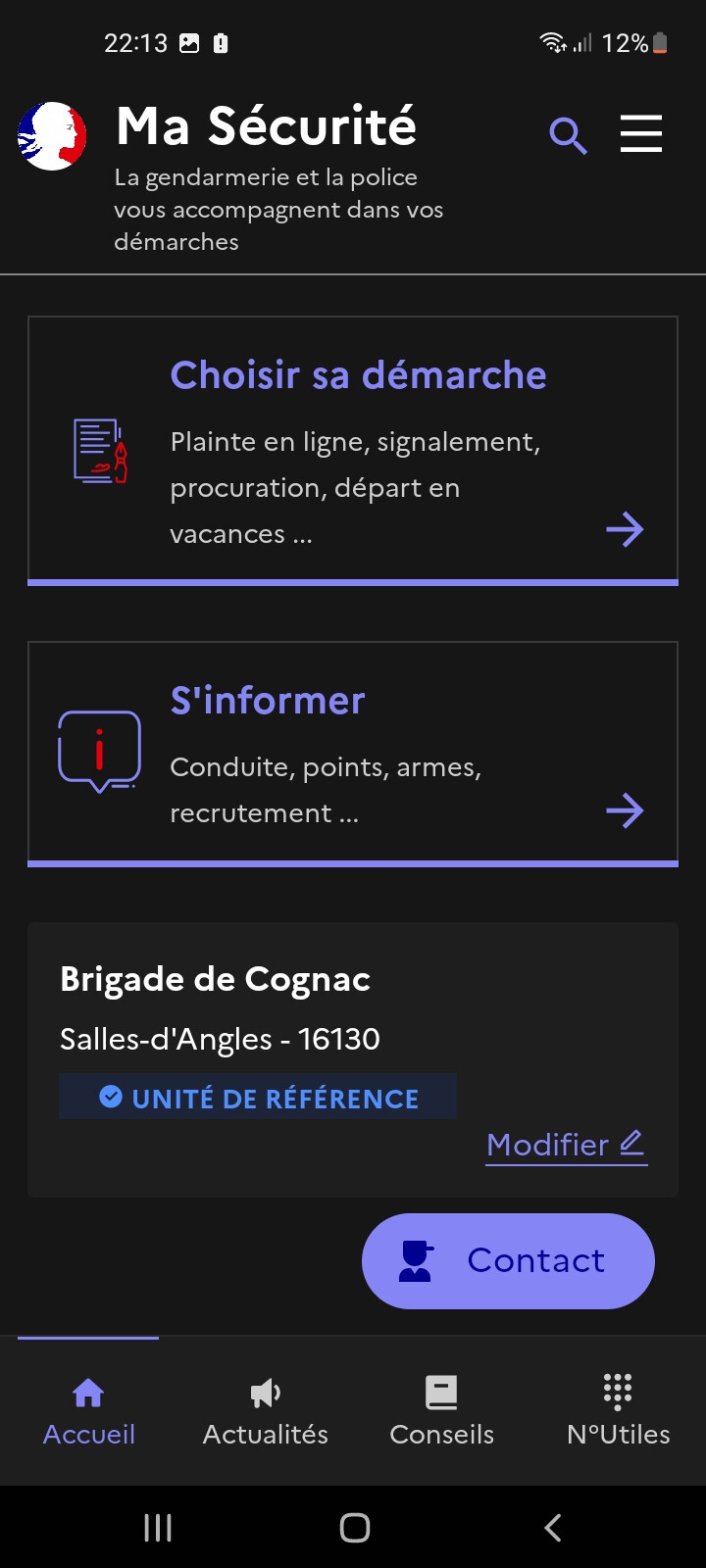Tap the Unité de référence badge
706x1568 pixels.
258,1098
